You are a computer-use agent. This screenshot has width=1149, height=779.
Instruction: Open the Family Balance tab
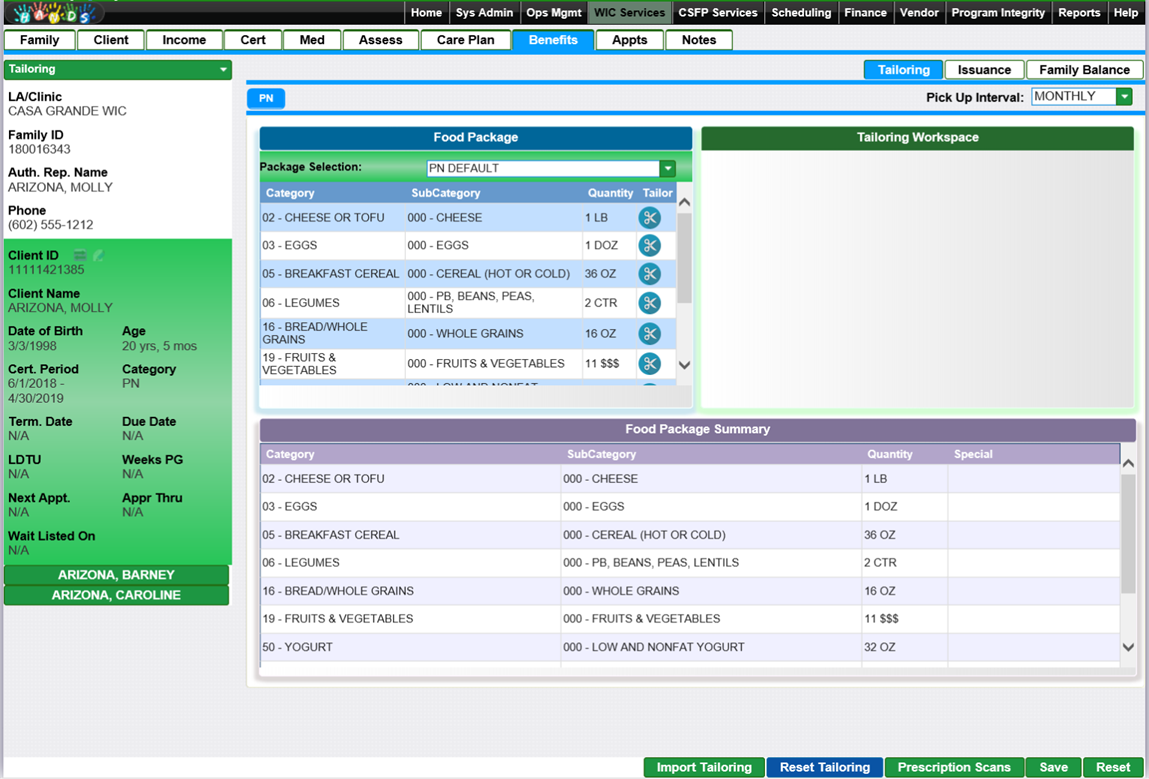click(1084, 70)
